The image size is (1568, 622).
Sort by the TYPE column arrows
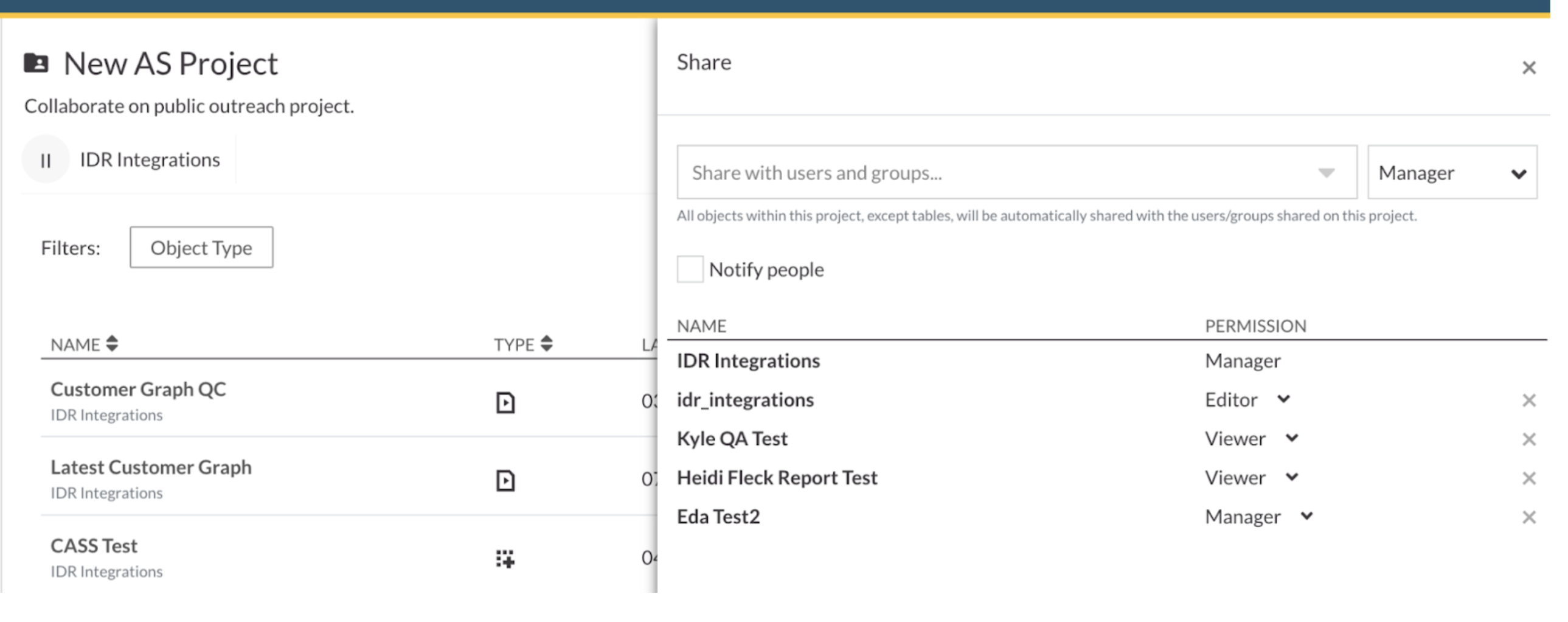click(547, 344)
